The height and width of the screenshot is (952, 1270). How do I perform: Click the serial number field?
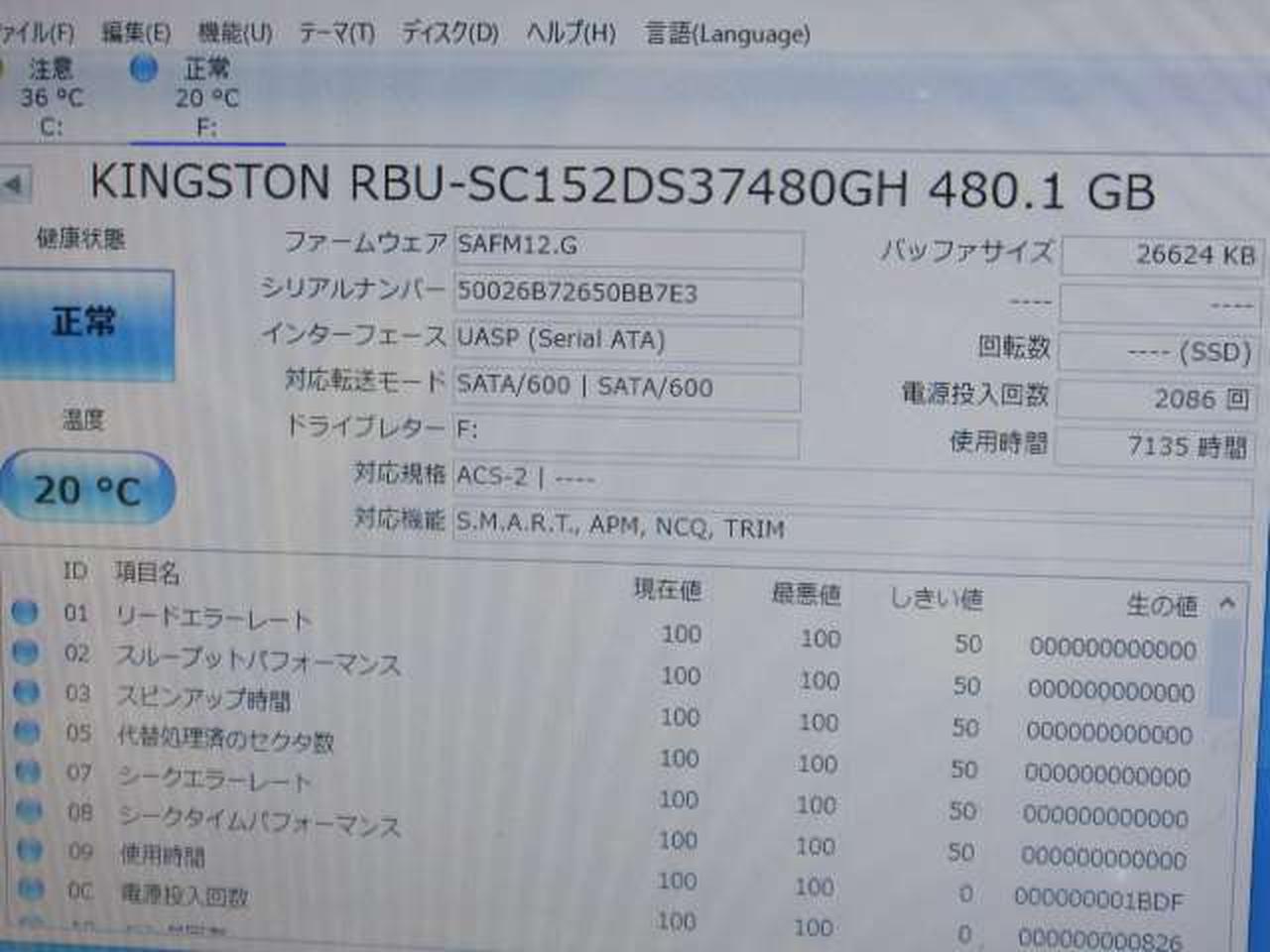[x=627, y=294]
